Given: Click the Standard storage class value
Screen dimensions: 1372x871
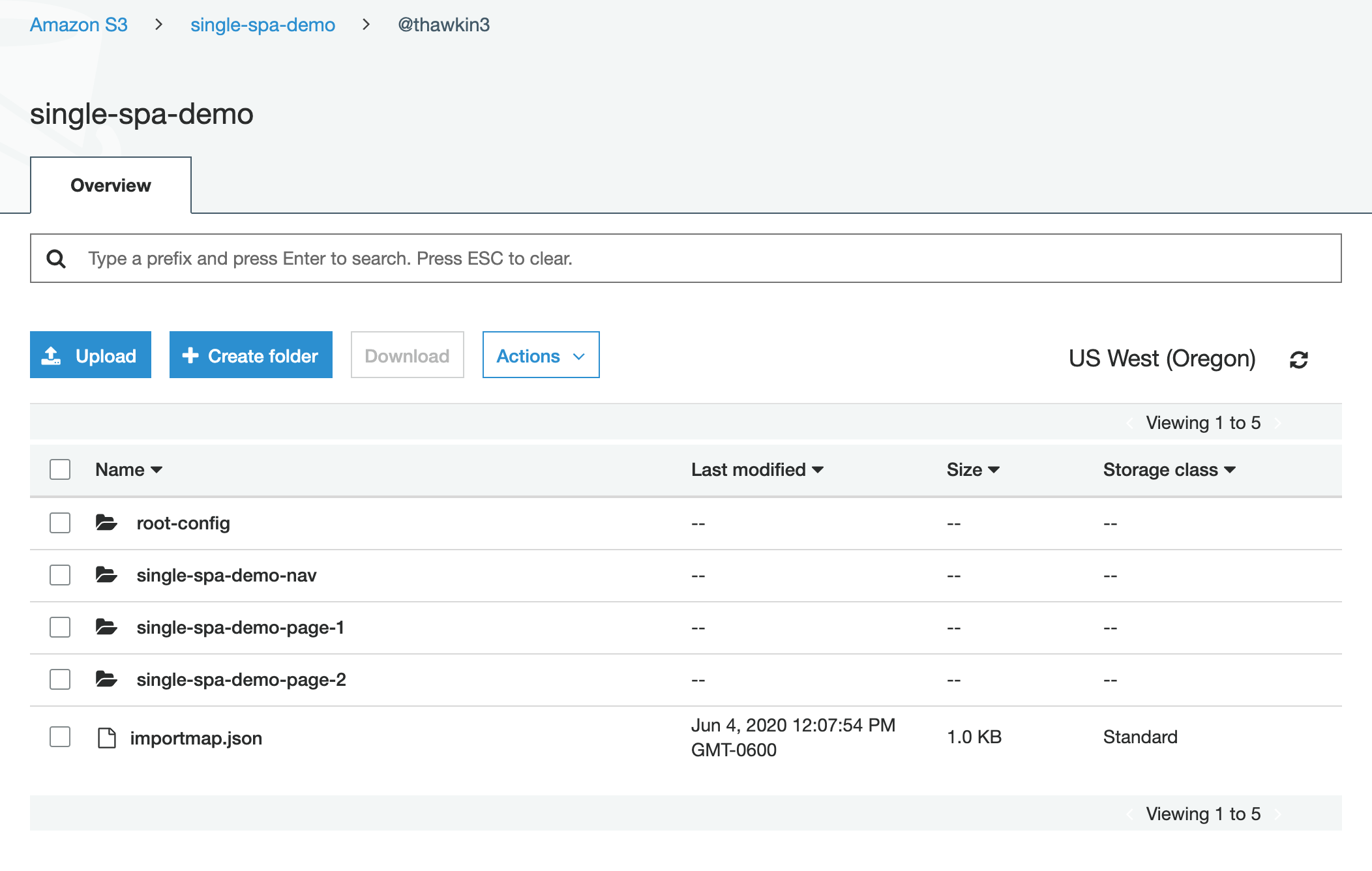Looking at the screenshot, I should tap(1141, 737).
